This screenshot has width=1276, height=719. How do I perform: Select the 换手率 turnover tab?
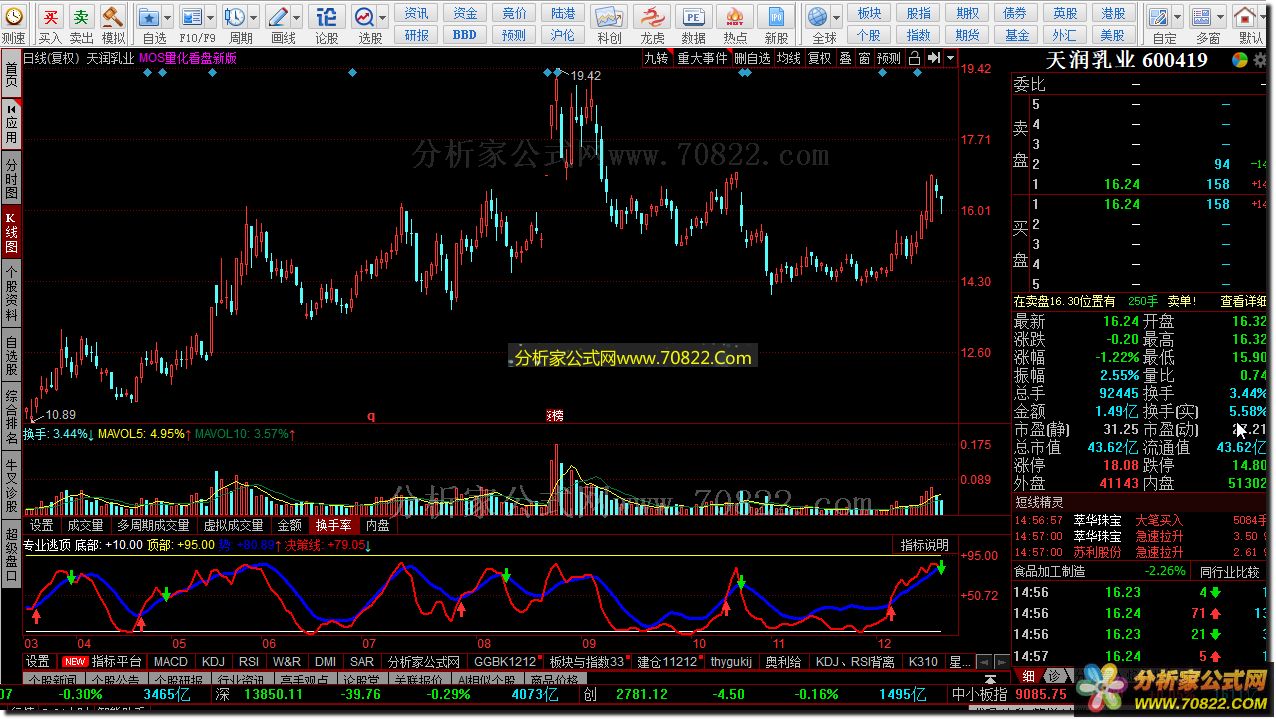coord(333,525)
